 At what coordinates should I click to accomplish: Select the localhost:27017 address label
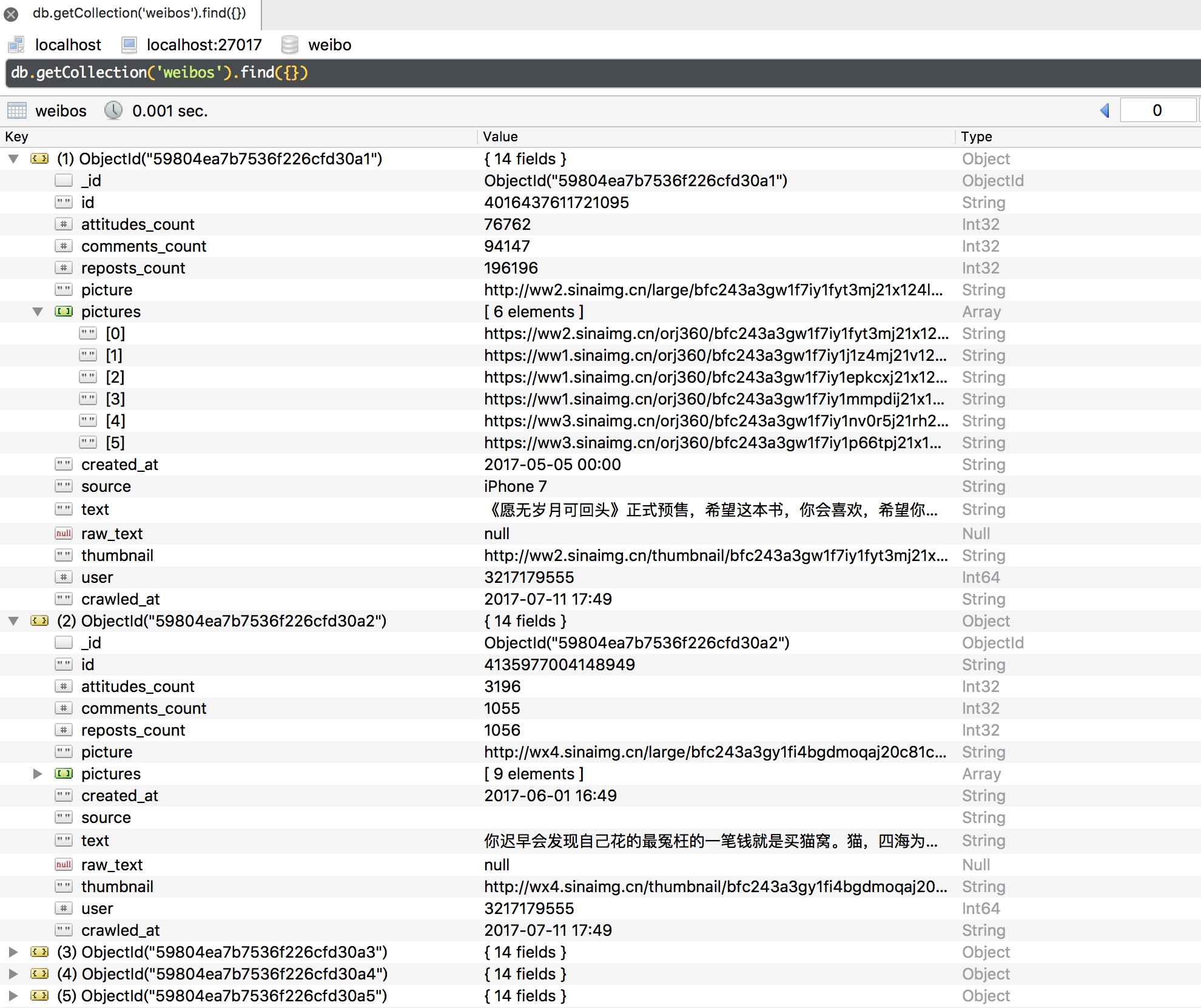204,45
